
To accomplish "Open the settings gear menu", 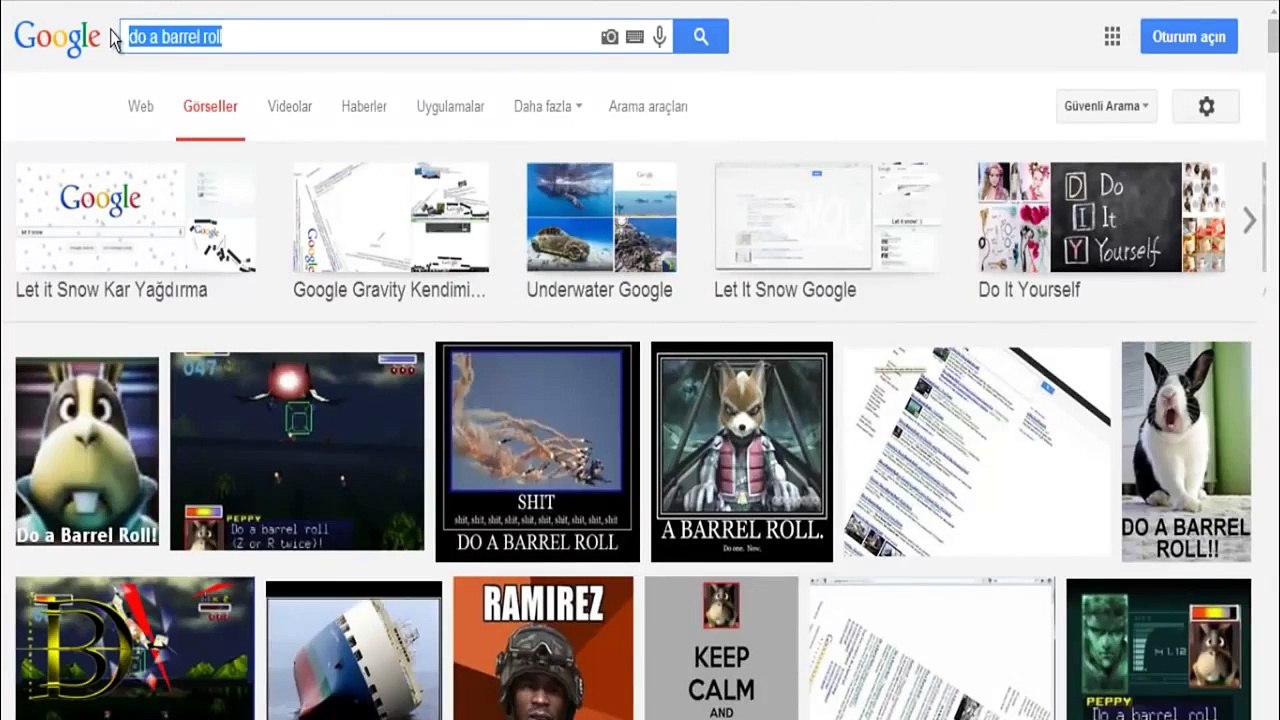I will pos(1206,106).
